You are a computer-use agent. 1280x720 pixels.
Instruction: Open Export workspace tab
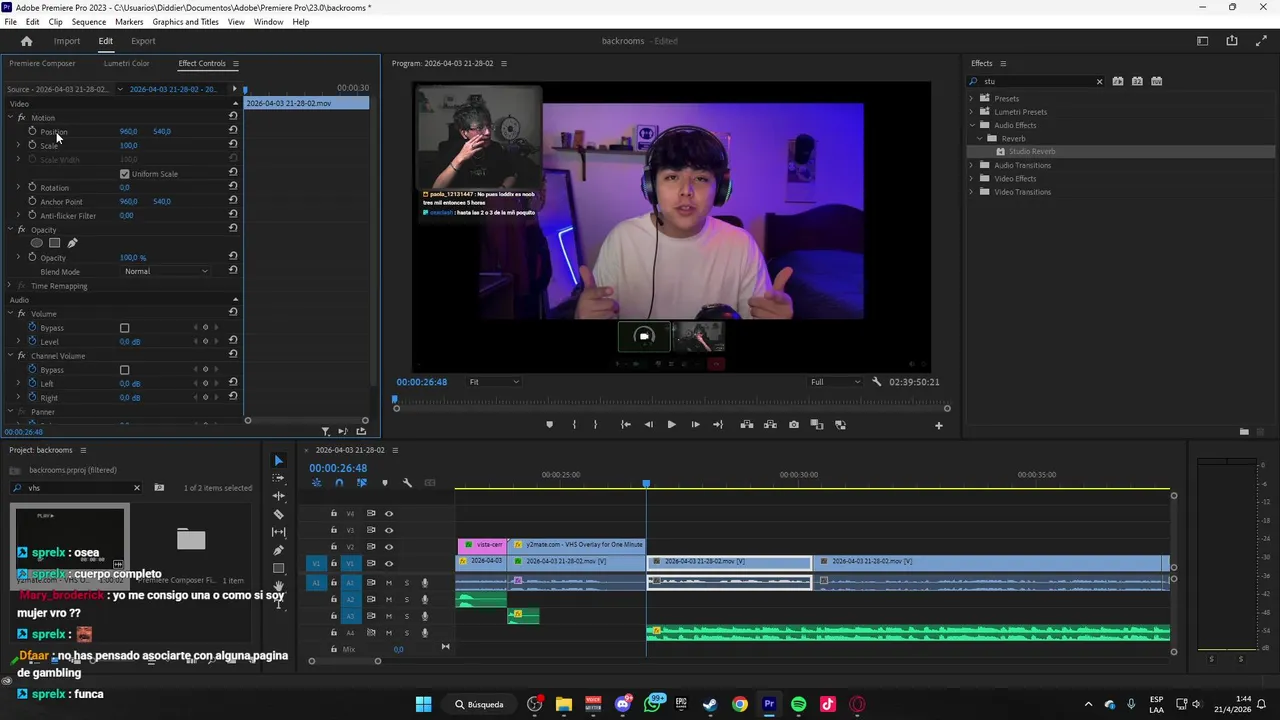tap(143, 41)
